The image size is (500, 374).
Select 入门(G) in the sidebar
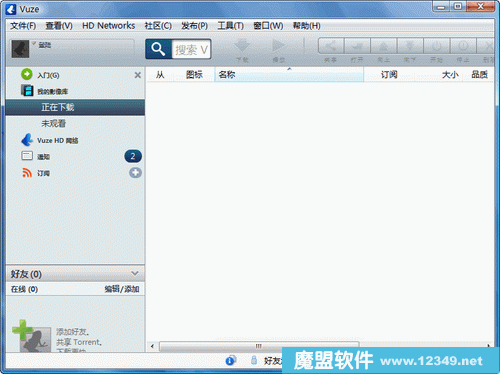(48, 75)
